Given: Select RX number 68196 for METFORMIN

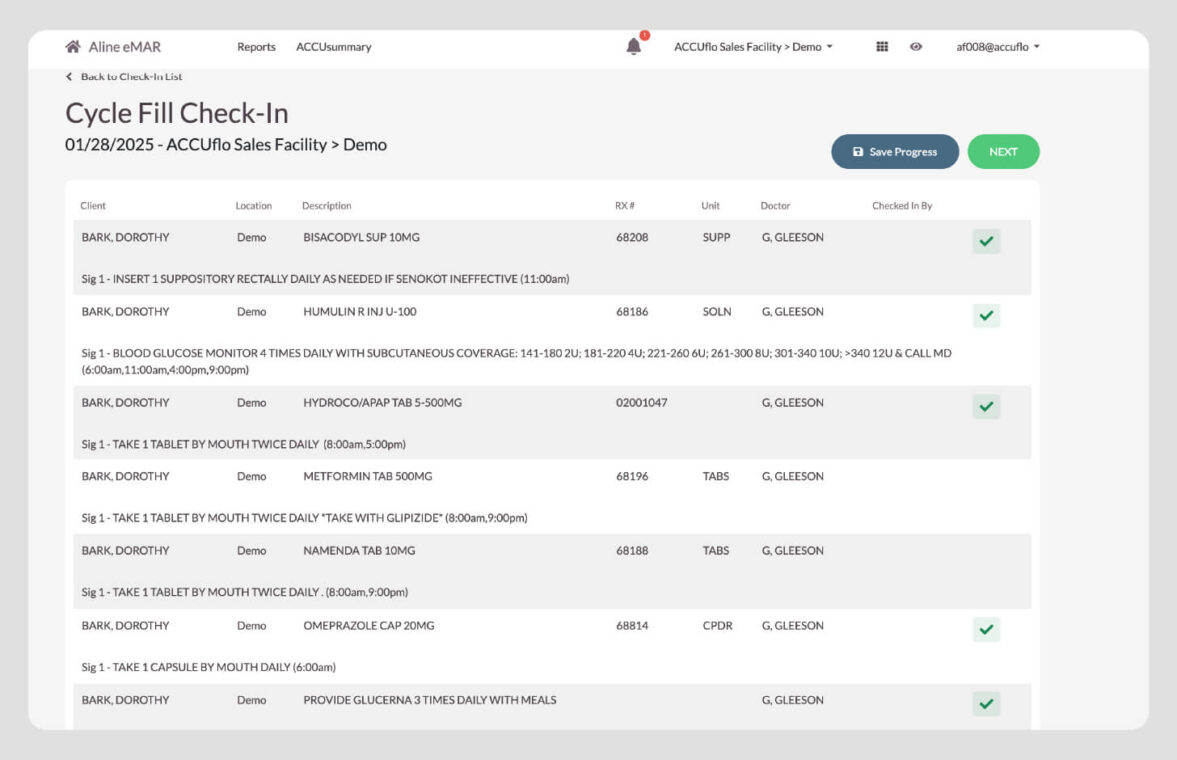Looking at the screenshot, I should point(630,476).
